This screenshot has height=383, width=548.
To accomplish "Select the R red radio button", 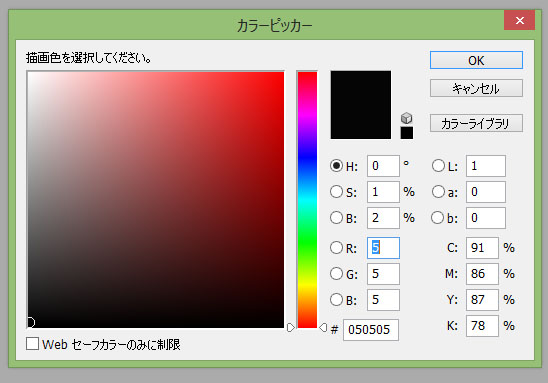I will pyautogui.click(x=336, y=248).
